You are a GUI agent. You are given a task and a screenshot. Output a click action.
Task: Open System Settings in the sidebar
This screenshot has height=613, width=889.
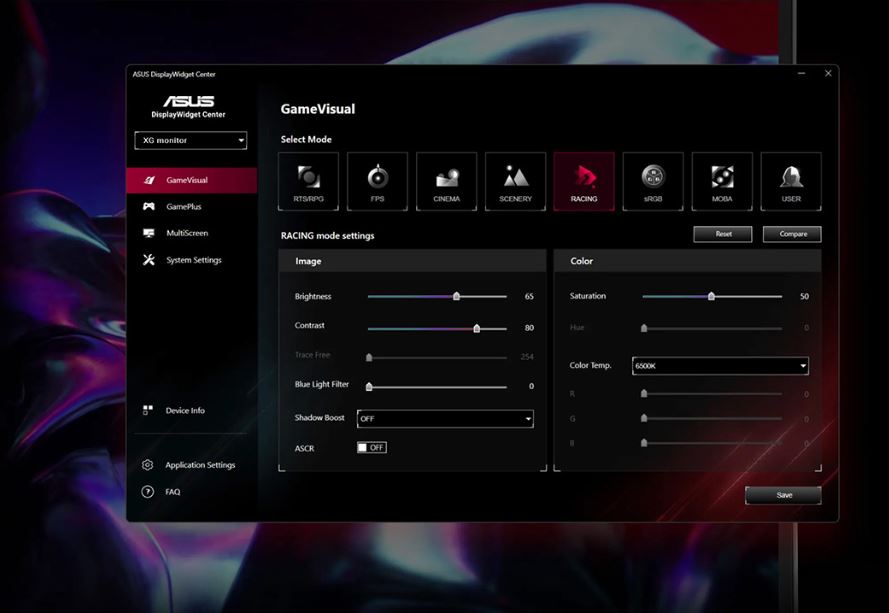pyautogui.click(x=193, y=260)
